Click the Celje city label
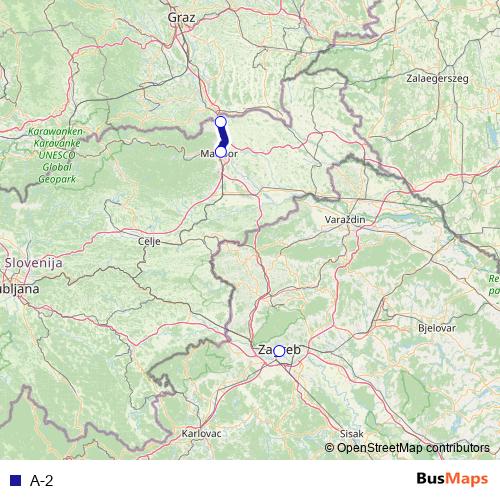The height and width of the screenshot is (500, 500). coord(149,241)
